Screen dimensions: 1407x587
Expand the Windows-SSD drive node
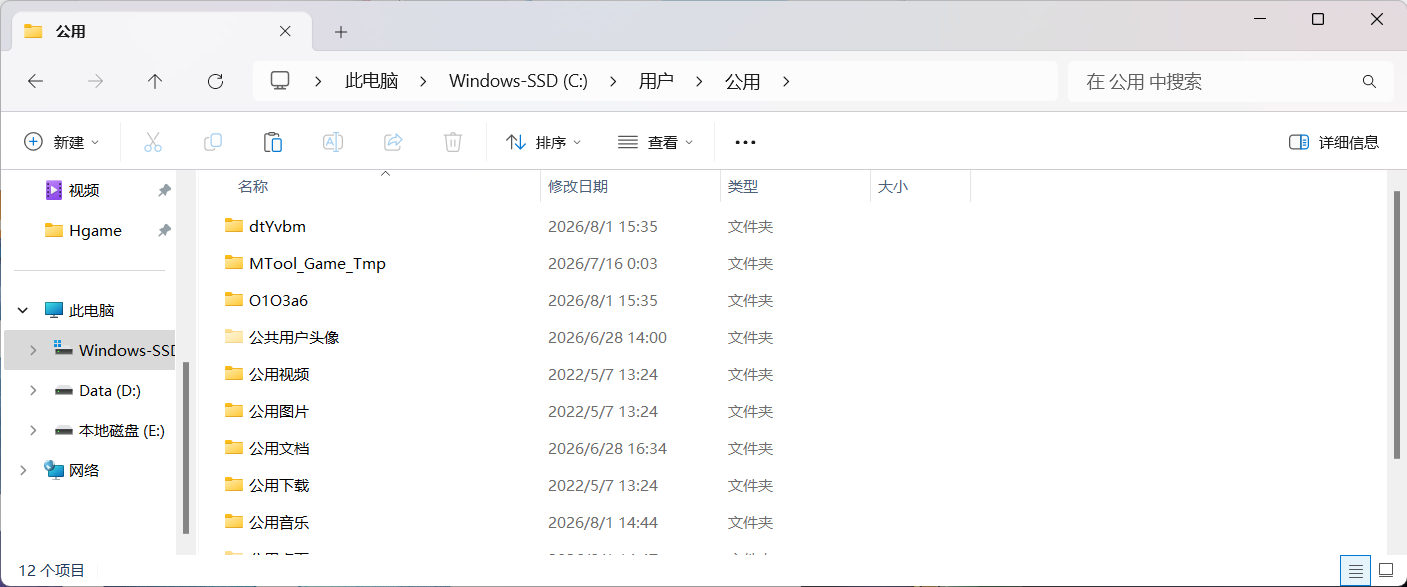[33, 350]
